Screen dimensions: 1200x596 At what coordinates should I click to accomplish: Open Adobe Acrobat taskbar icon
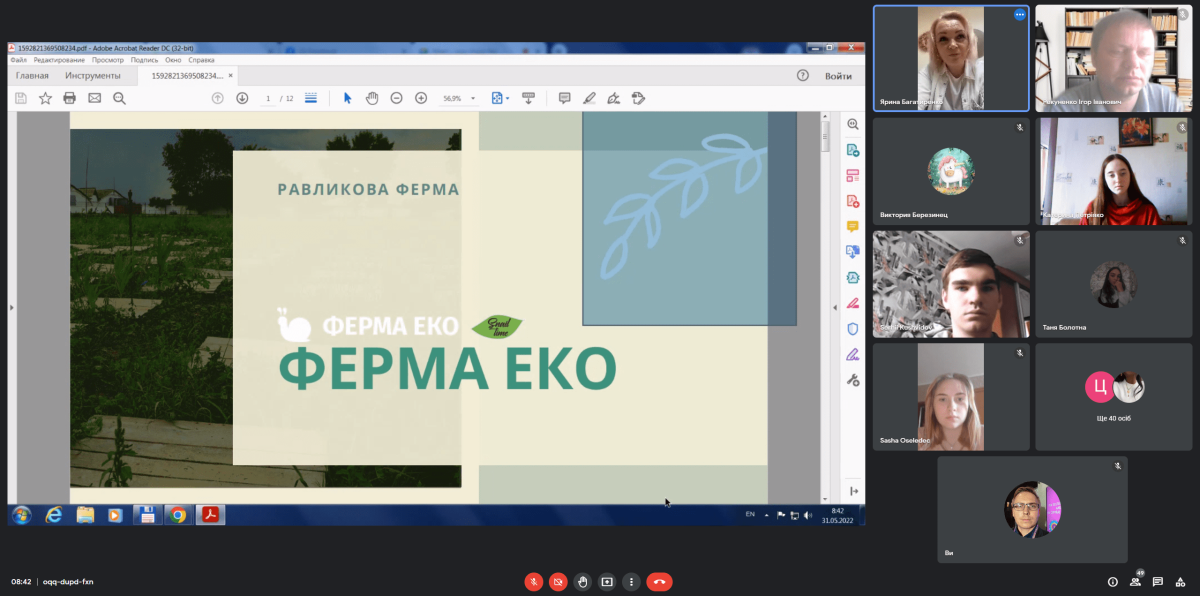click(x=210, y=515)
